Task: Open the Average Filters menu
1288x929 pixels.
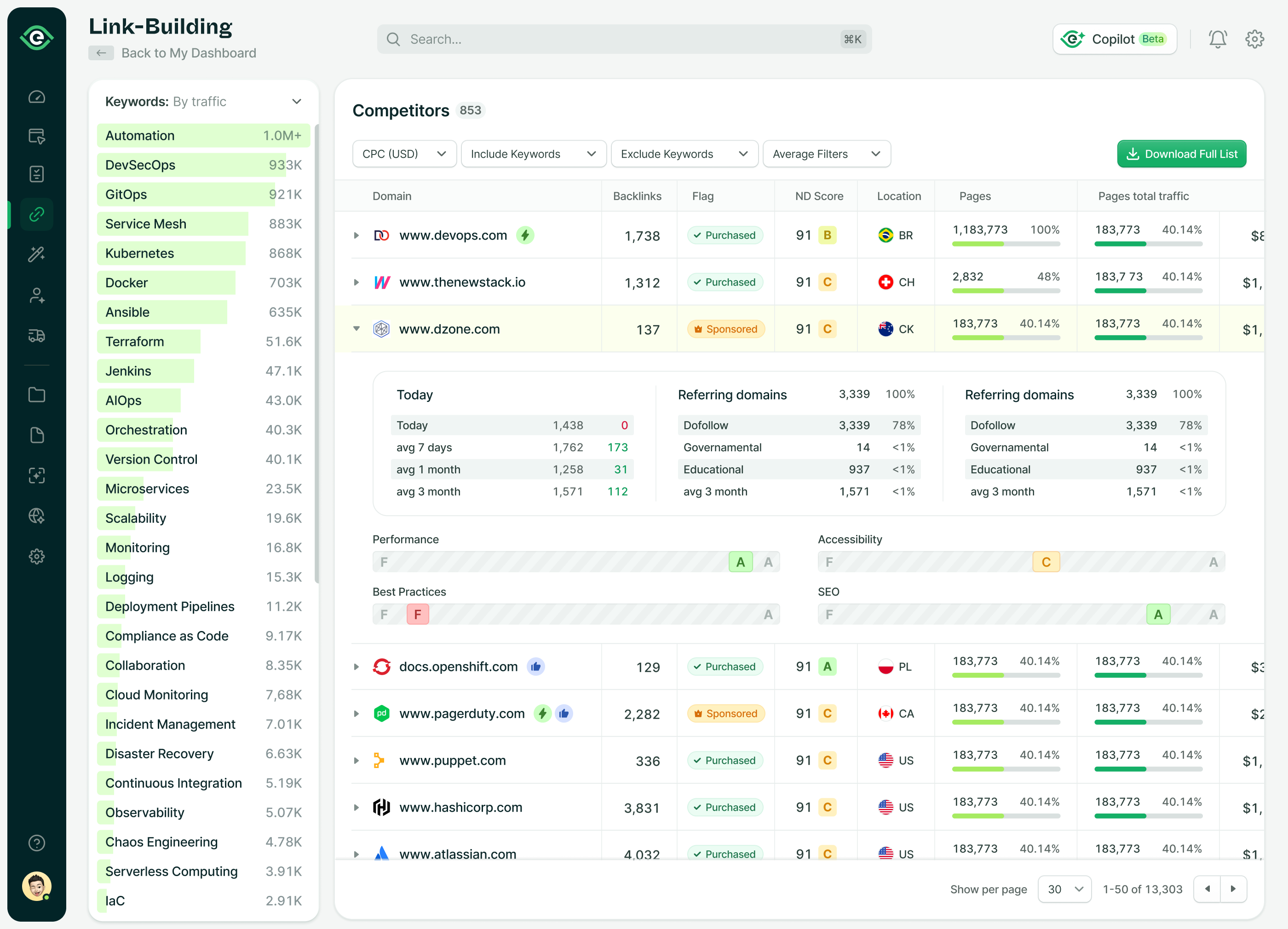Action: (x=826, y=153)
